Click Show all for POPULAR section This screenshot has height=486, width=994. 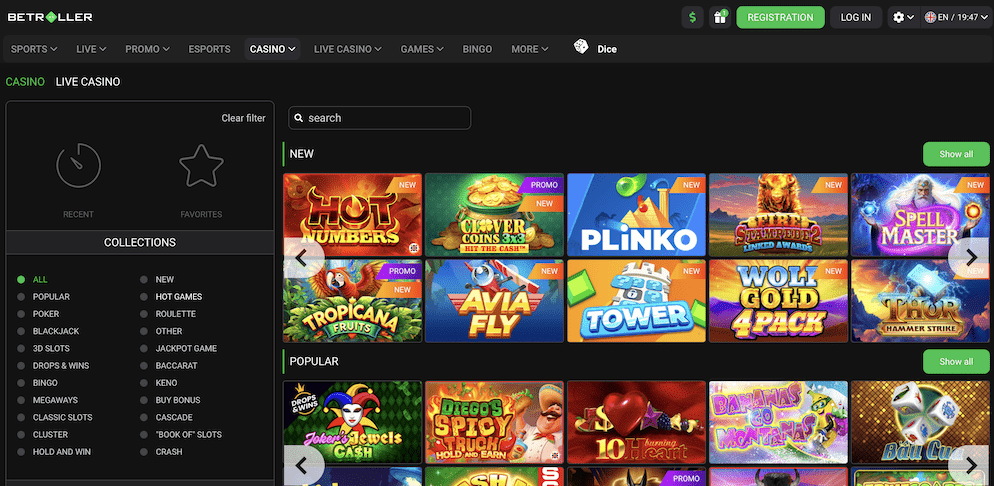[x=956, y=361]
